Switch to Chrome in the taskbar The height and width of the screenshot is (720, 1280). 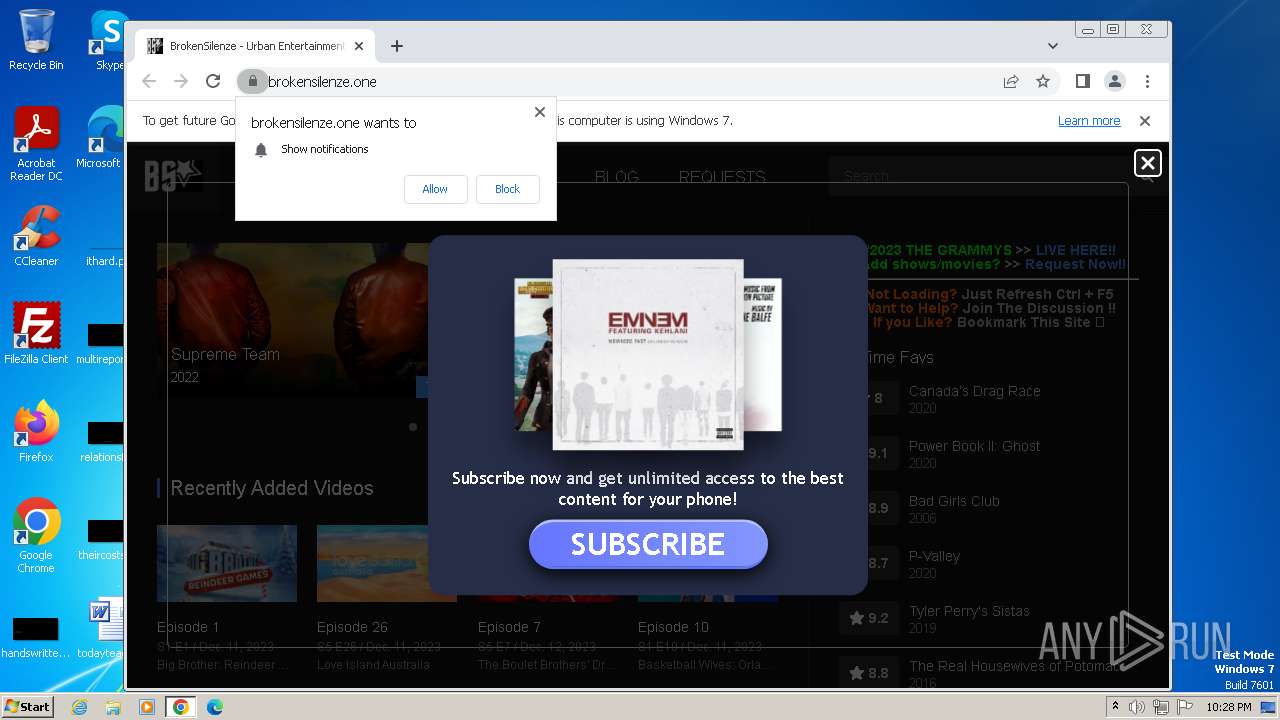pyautogui.click(x=181, y=707)
